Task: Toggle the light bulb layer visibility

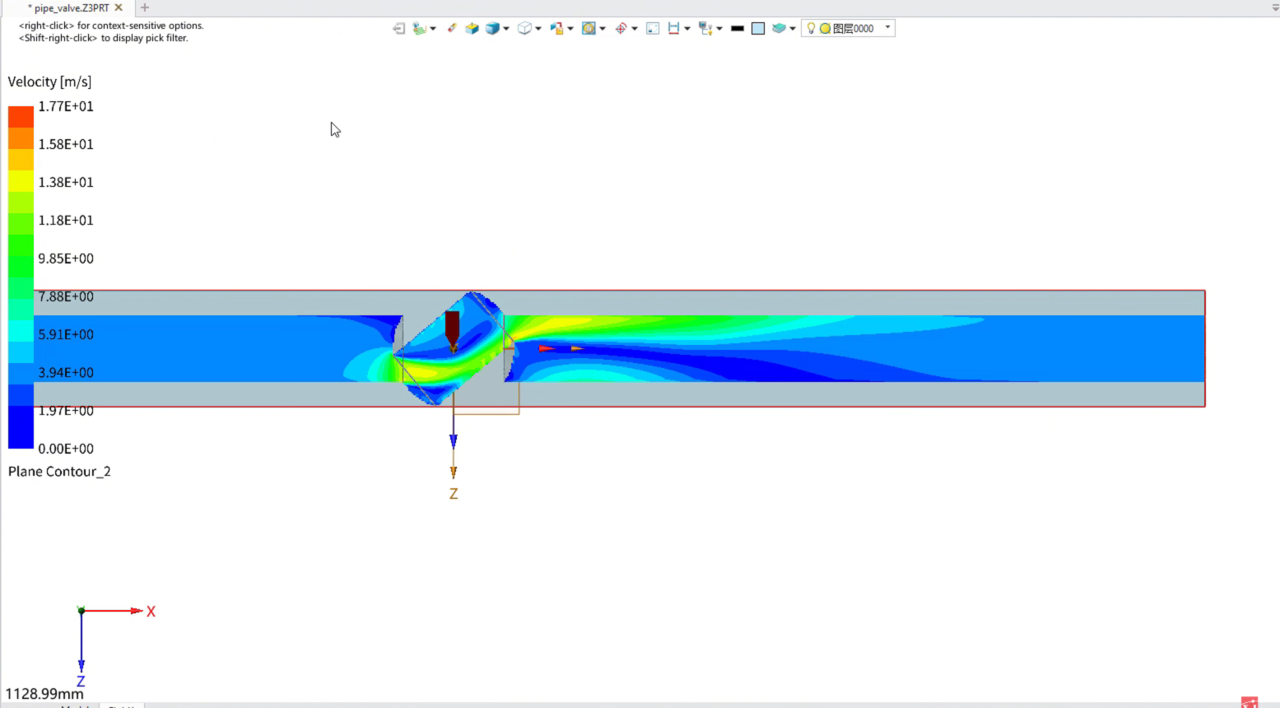Action: click(811, 29)
